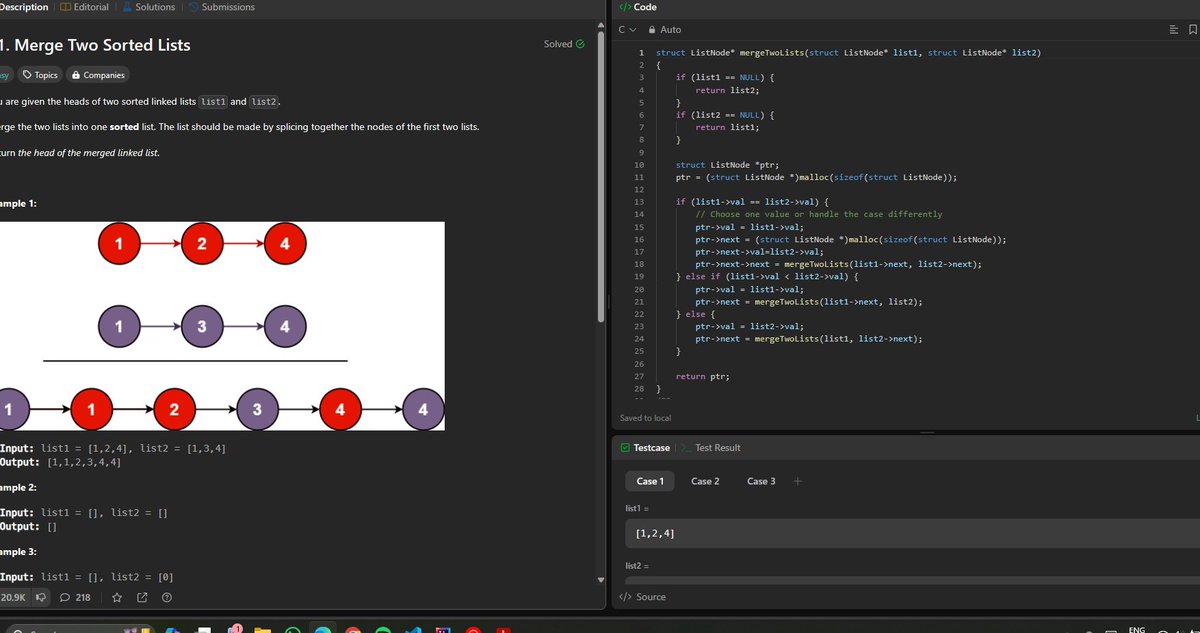Click code line 11 with ptr malloc
The height and width of the screenshot is (633, 1200).
point(816,176)
